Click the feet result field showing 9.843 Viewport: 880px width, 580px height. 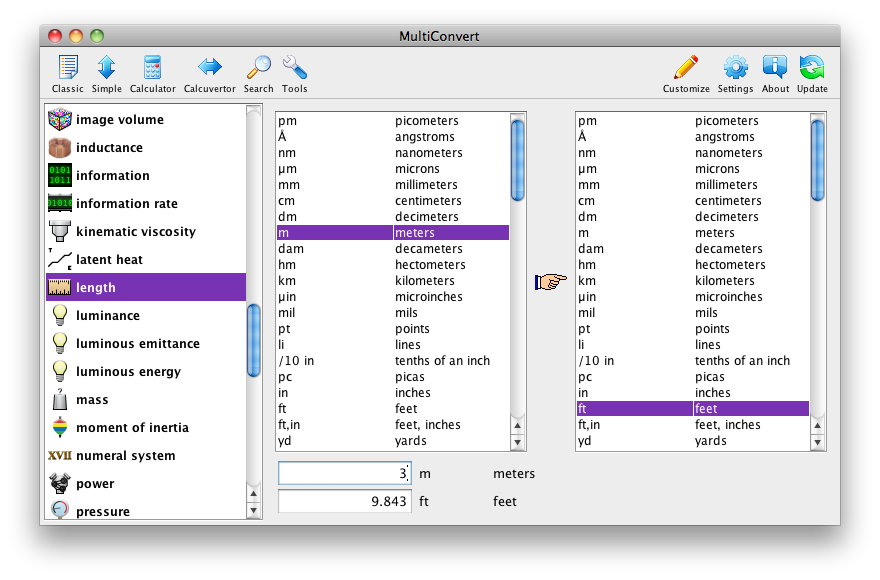coord(345,501)
